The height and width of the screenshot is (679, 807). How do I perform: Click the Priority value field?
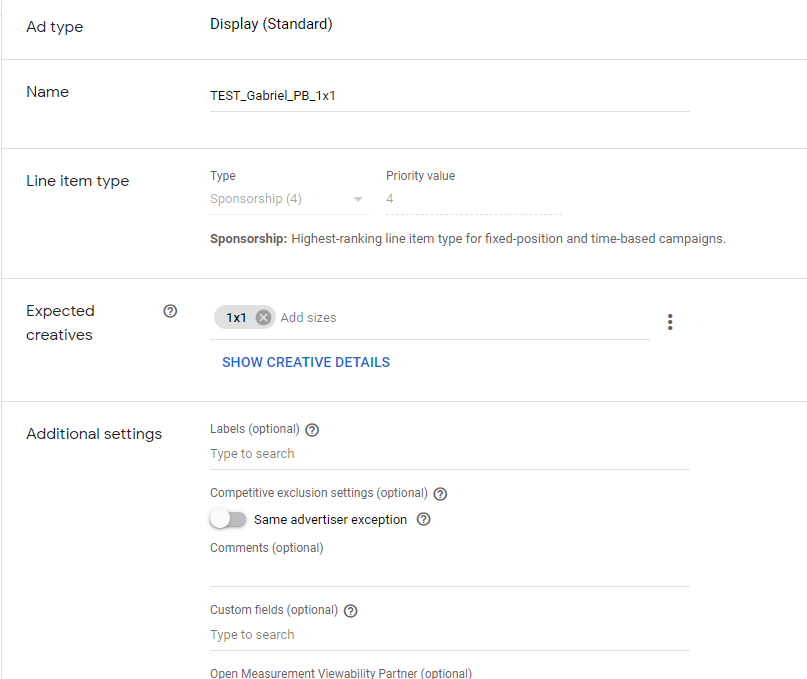[x=473, y=199]
